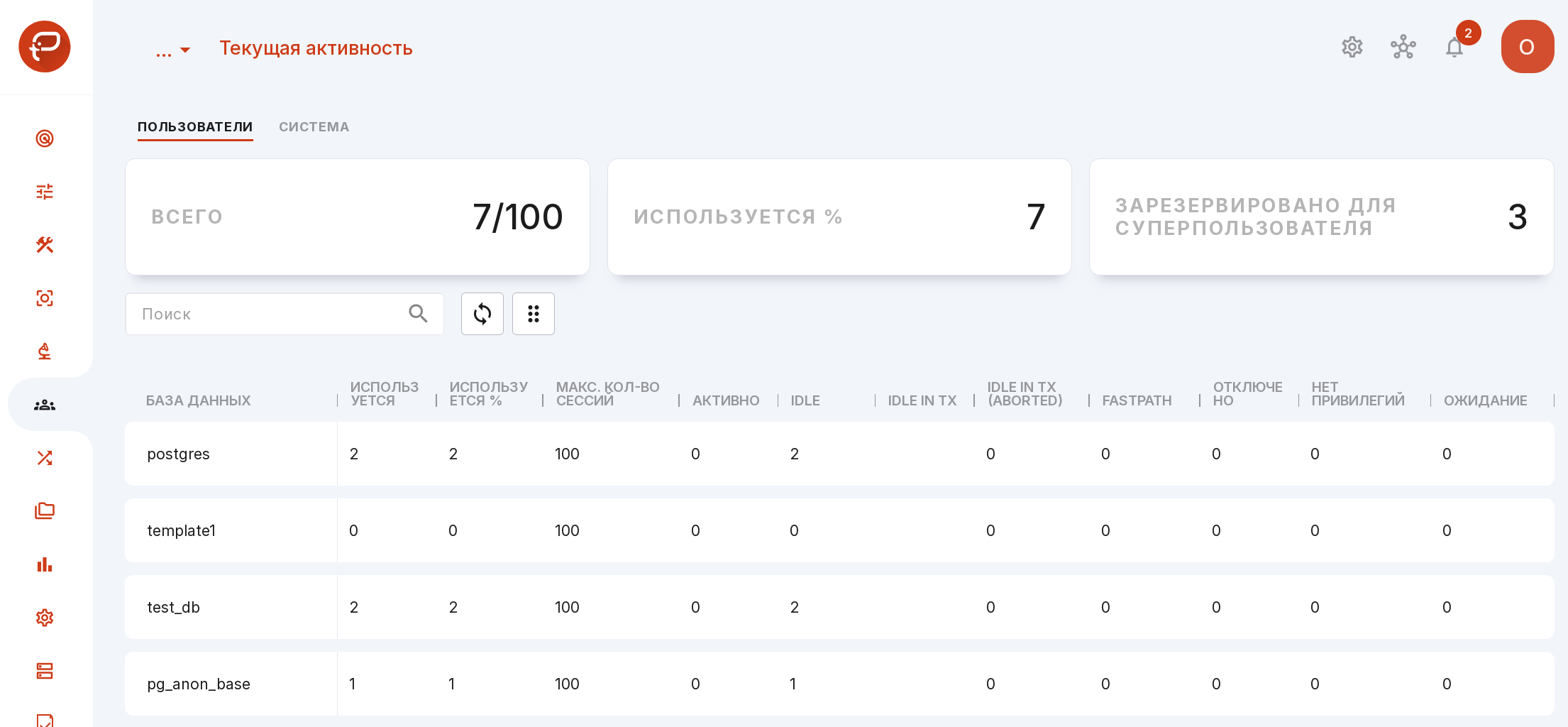Select the test_db database row
The image size is (1568, 727).
point(839,607)
